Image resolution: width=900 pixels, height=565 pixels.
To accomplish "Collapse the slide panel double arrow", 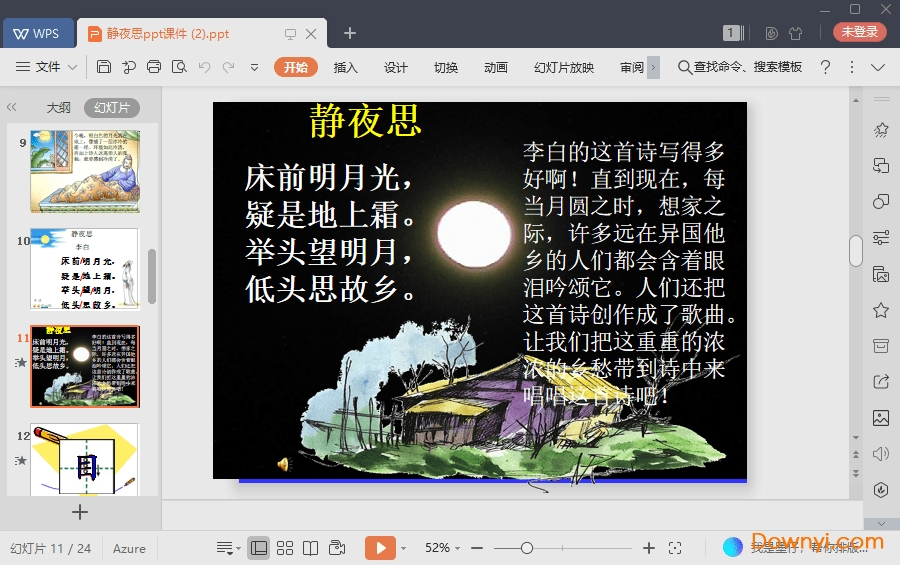I will point(11,107).
